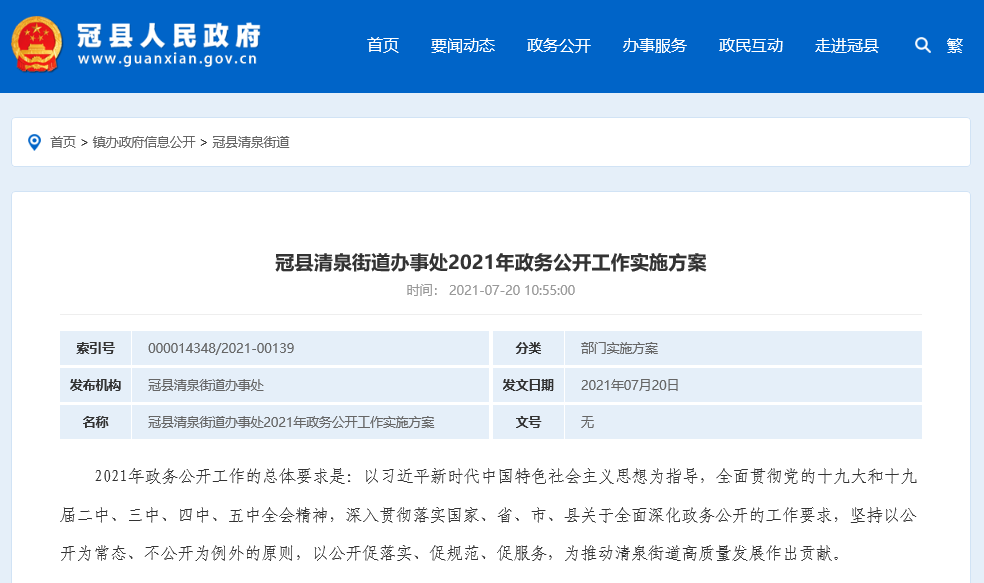Click the breadcrumb location pin icon
Image resolution: width=984 pixels, height=583 pixels.
click(x=35, y=142)
